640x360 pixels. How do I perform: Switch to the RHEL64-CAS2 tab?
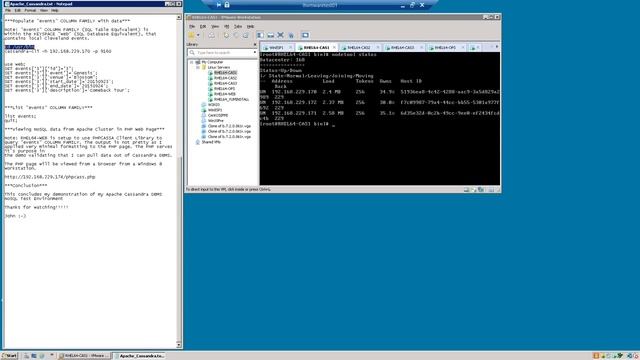pyautogui.click(x=358, y=48)
